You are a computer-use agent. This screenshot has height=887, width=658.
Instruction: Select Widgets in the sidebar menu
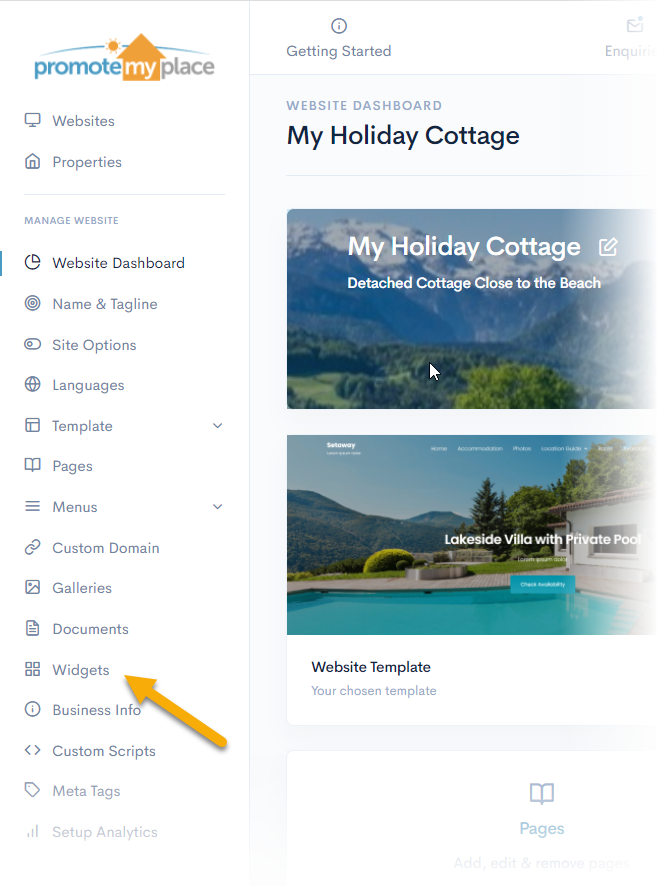coord(81,670)
